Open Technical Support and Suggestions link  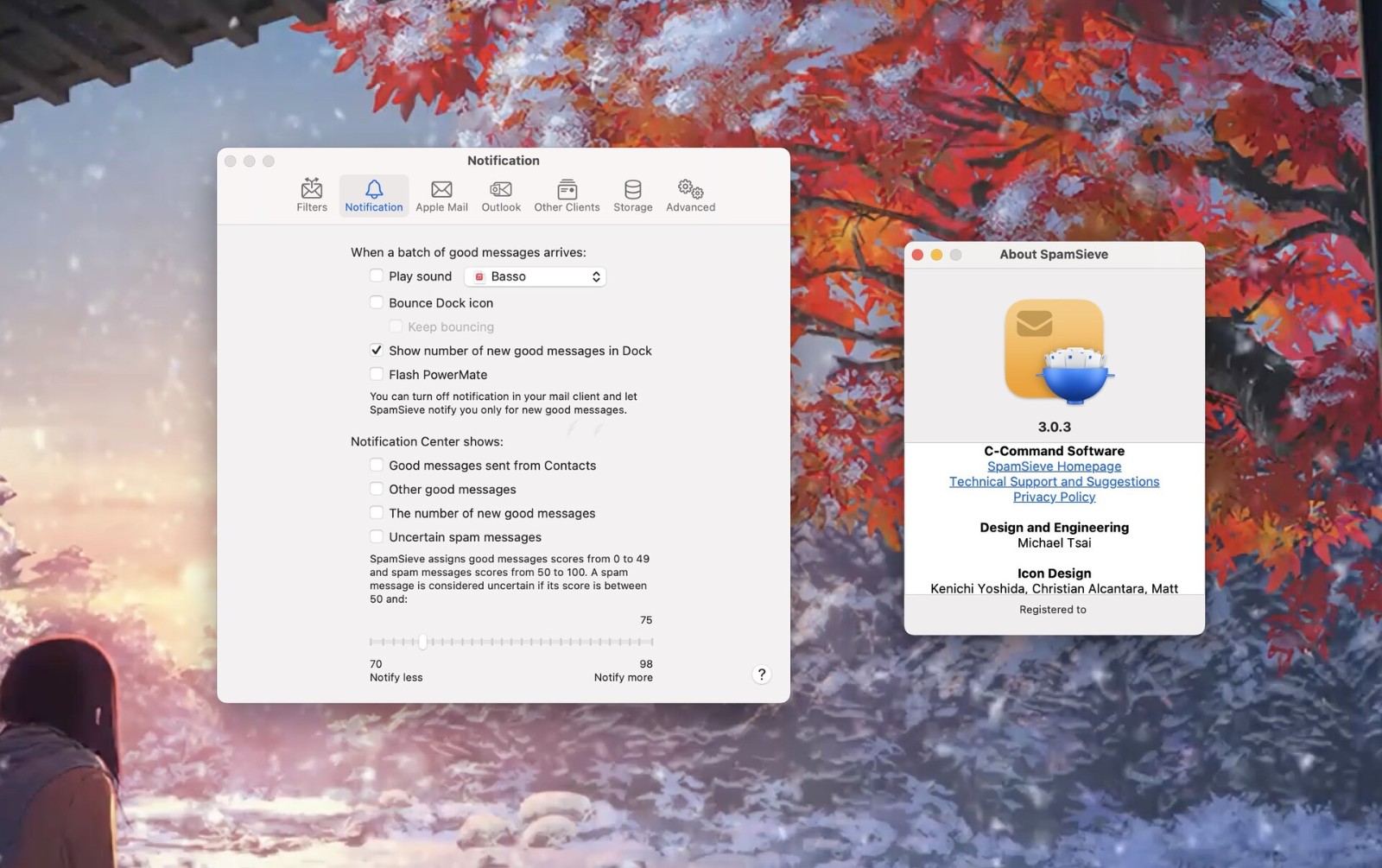pyautogui.click(x=1054, y=482)
